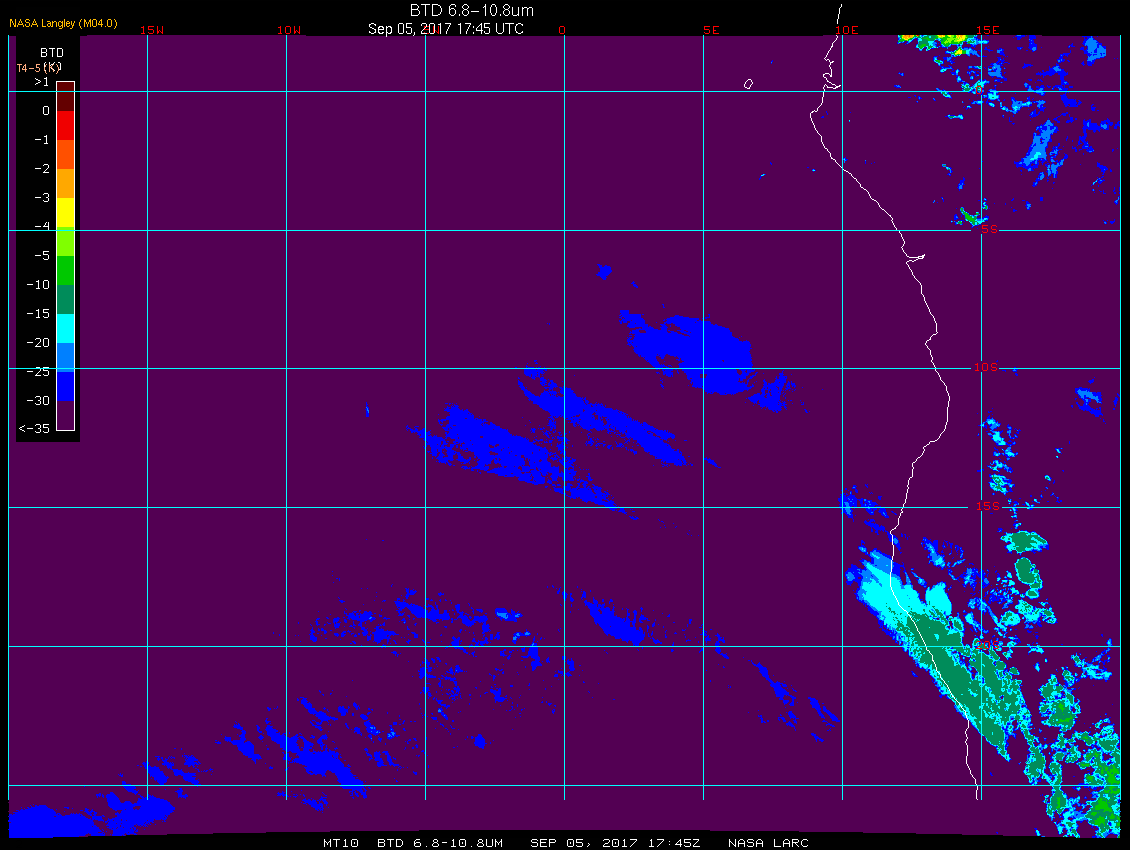Click the '10S' latitude label
The height and width of the screenshot is (850, 1130).
[x=986, y=368]
